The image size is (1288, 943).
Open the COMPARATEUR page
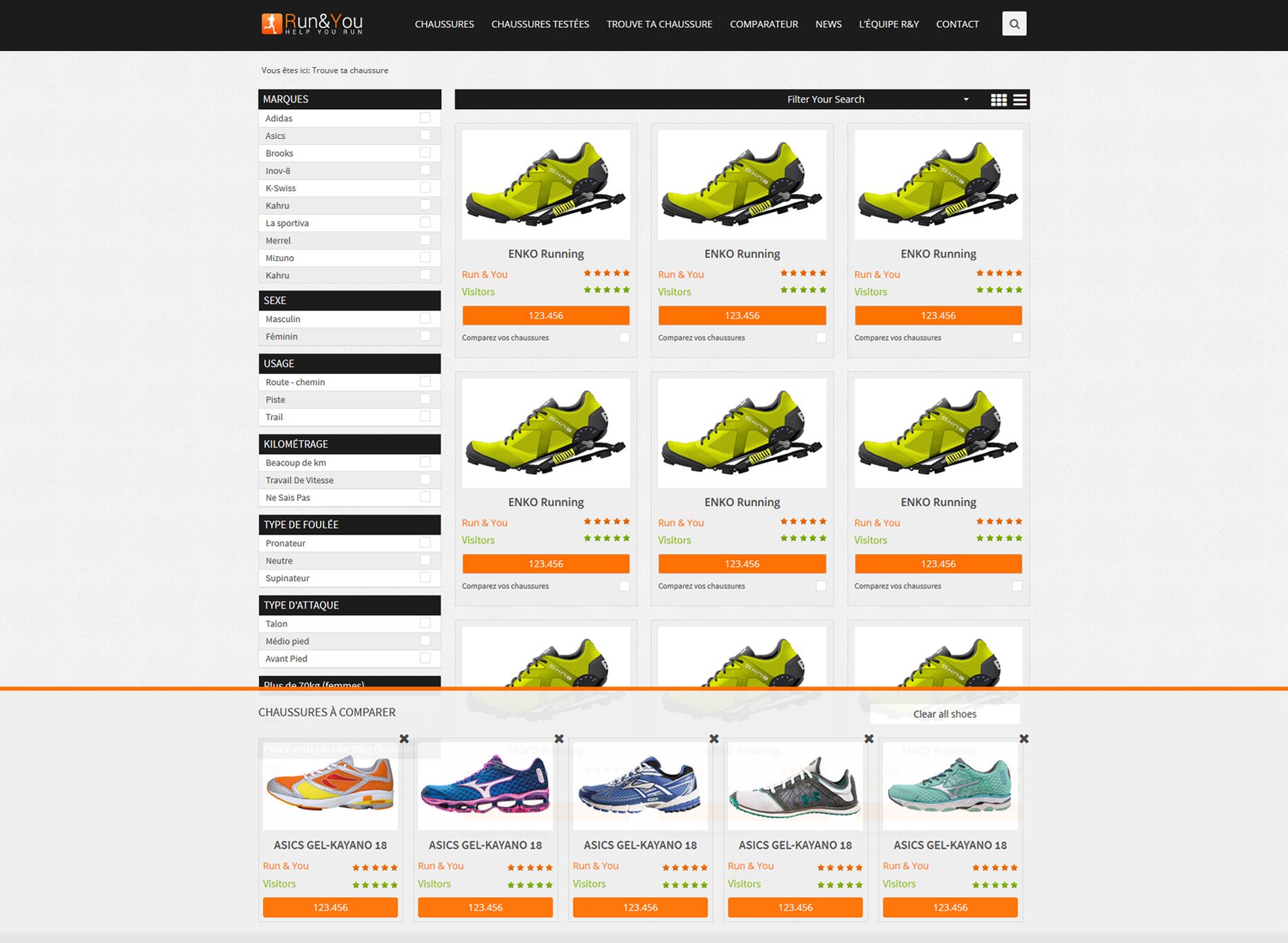pos(764,24)
